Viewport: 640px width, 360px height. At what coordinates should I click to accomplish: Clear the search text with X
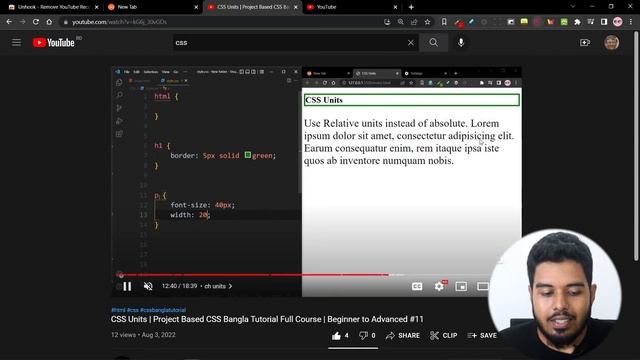(x=411, y=42)
